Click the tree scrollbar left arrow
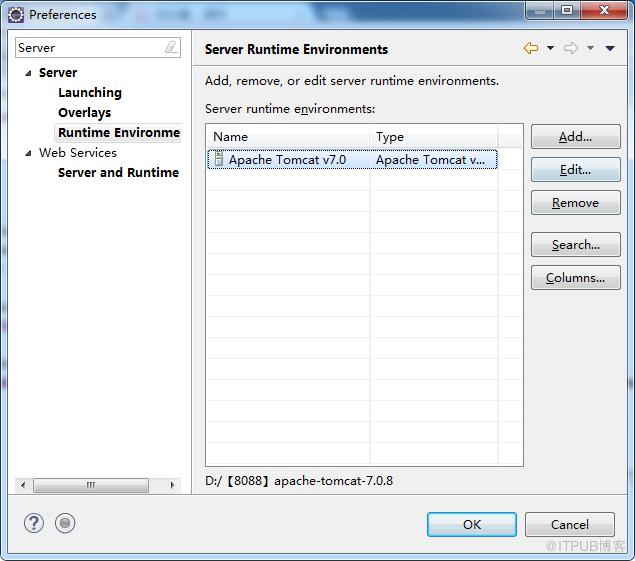This screenshot has height=561, width=635. (23, 485)
